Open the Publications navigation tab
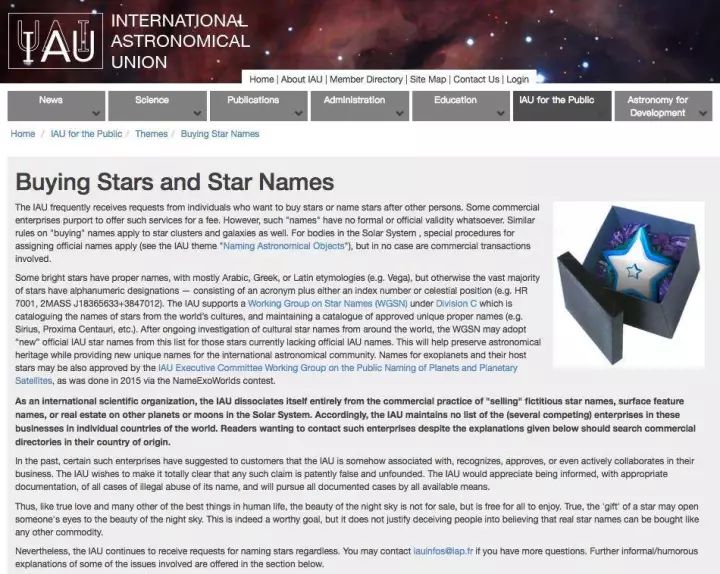 259,106
